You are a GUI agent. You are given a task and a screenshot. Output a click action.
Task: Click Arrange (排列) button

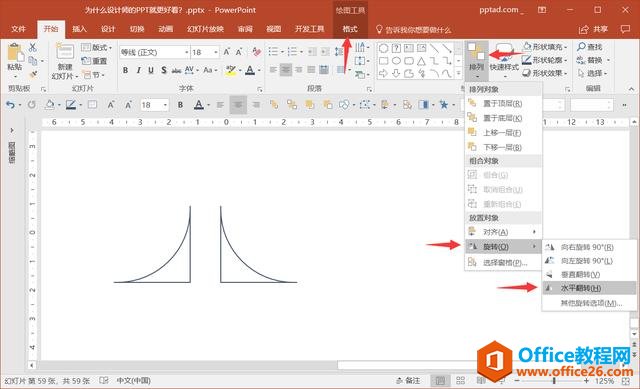tap(476, 60)
